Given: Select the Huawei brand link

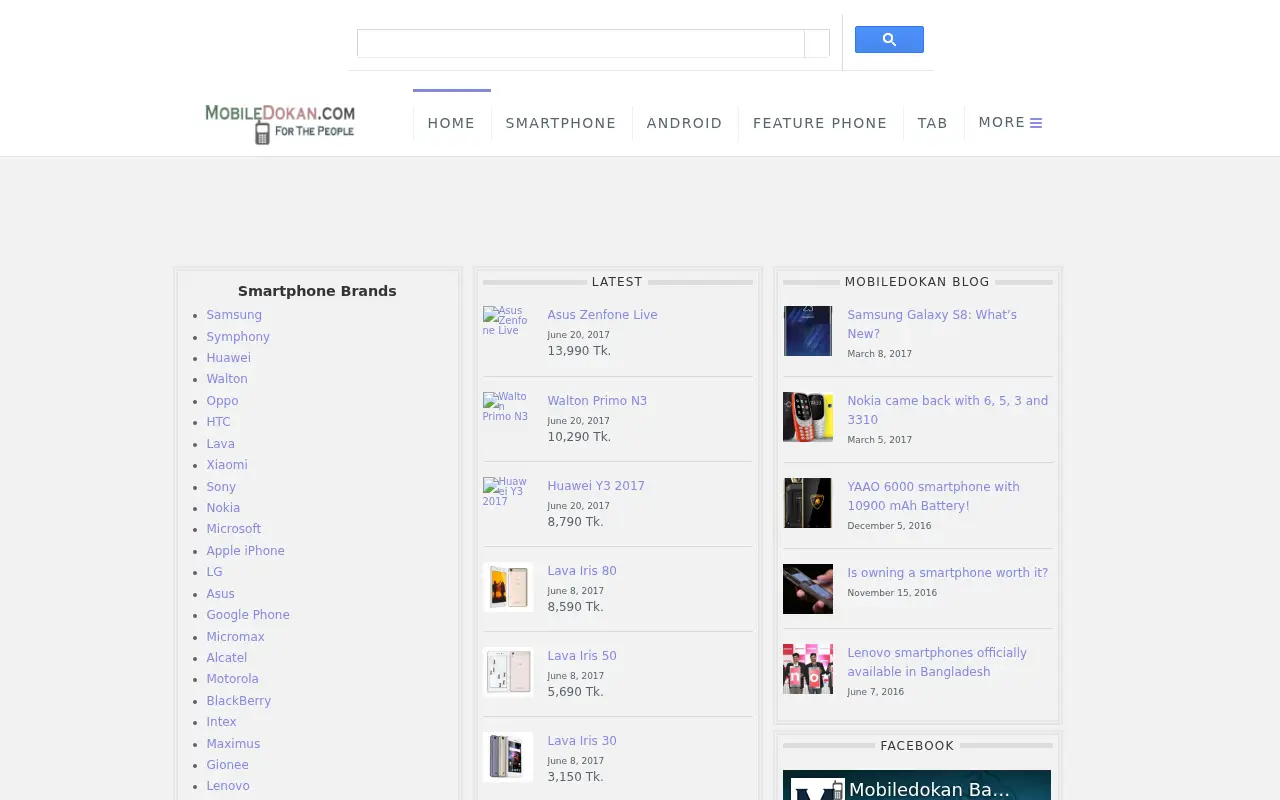Looking at the screenshot, I should 229,358.
